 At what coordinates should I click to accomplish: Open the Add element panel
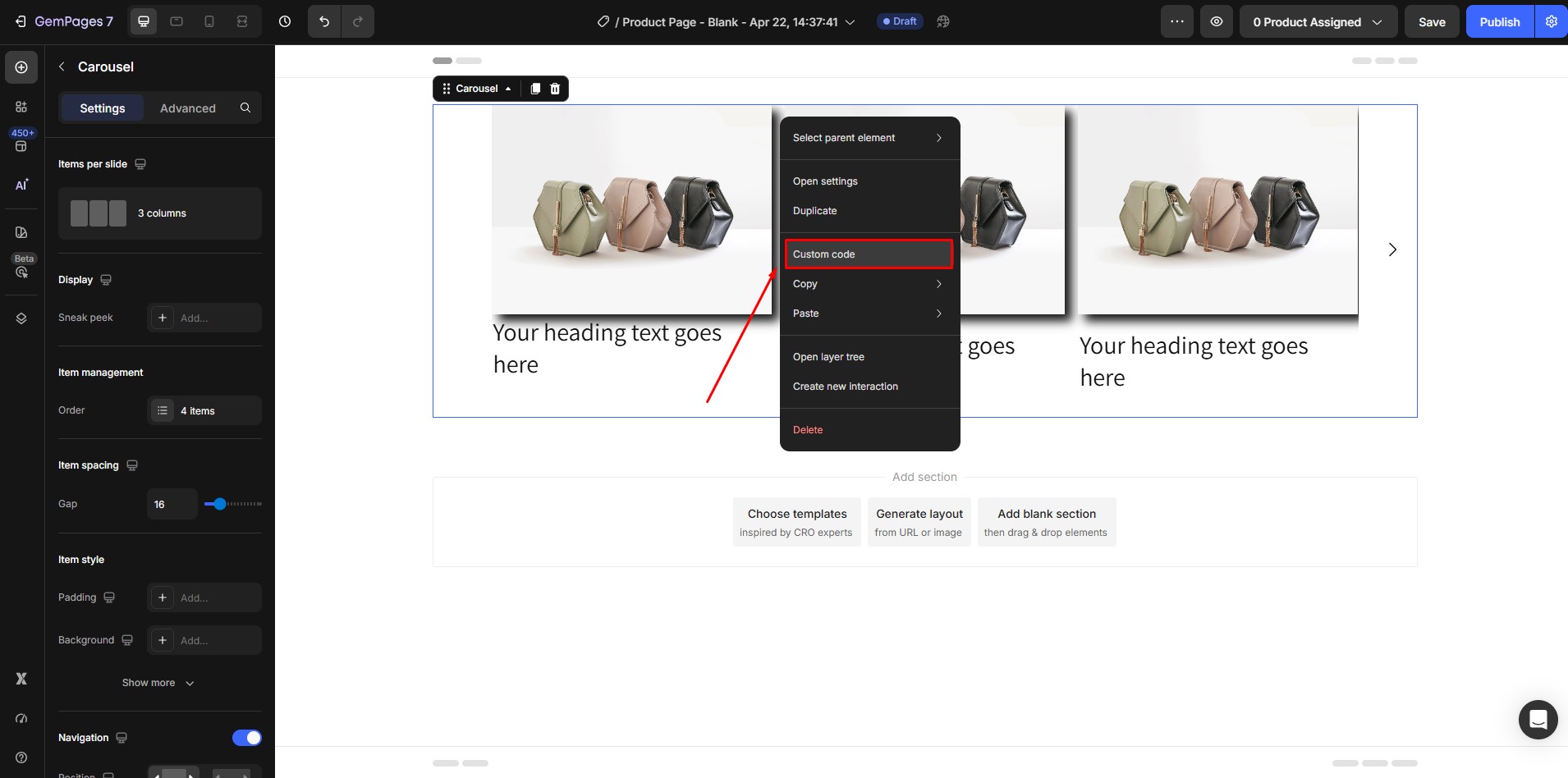coord(21,67)
